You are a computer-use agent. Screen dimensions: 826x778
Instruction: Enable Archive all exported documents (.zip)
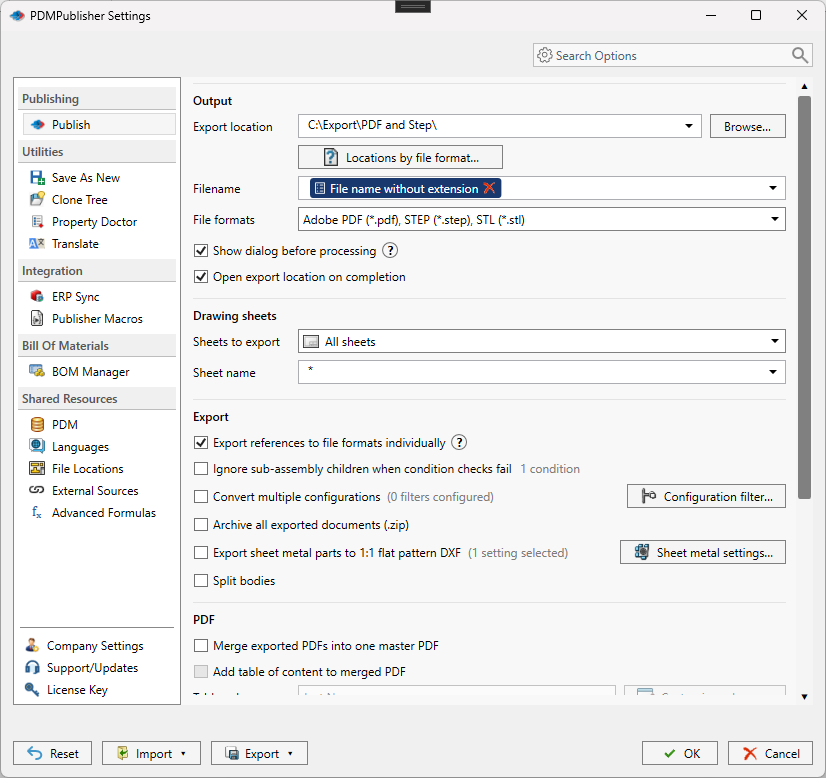click(x=201, y=525)
